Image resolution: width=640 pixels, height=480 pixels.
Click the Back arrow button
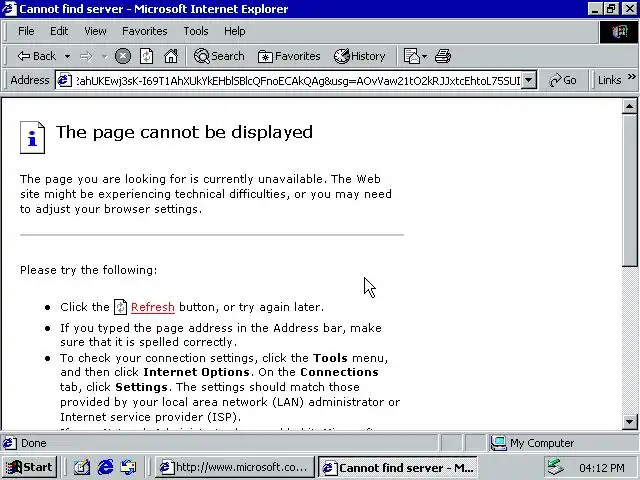click(36, 56)
